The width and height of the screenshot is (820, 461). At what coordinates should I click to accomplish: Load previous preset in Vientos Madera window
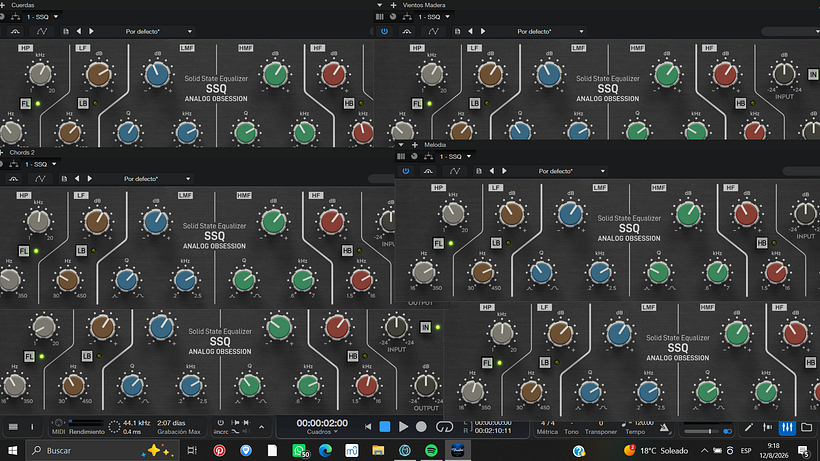click(x=470, y=31)
